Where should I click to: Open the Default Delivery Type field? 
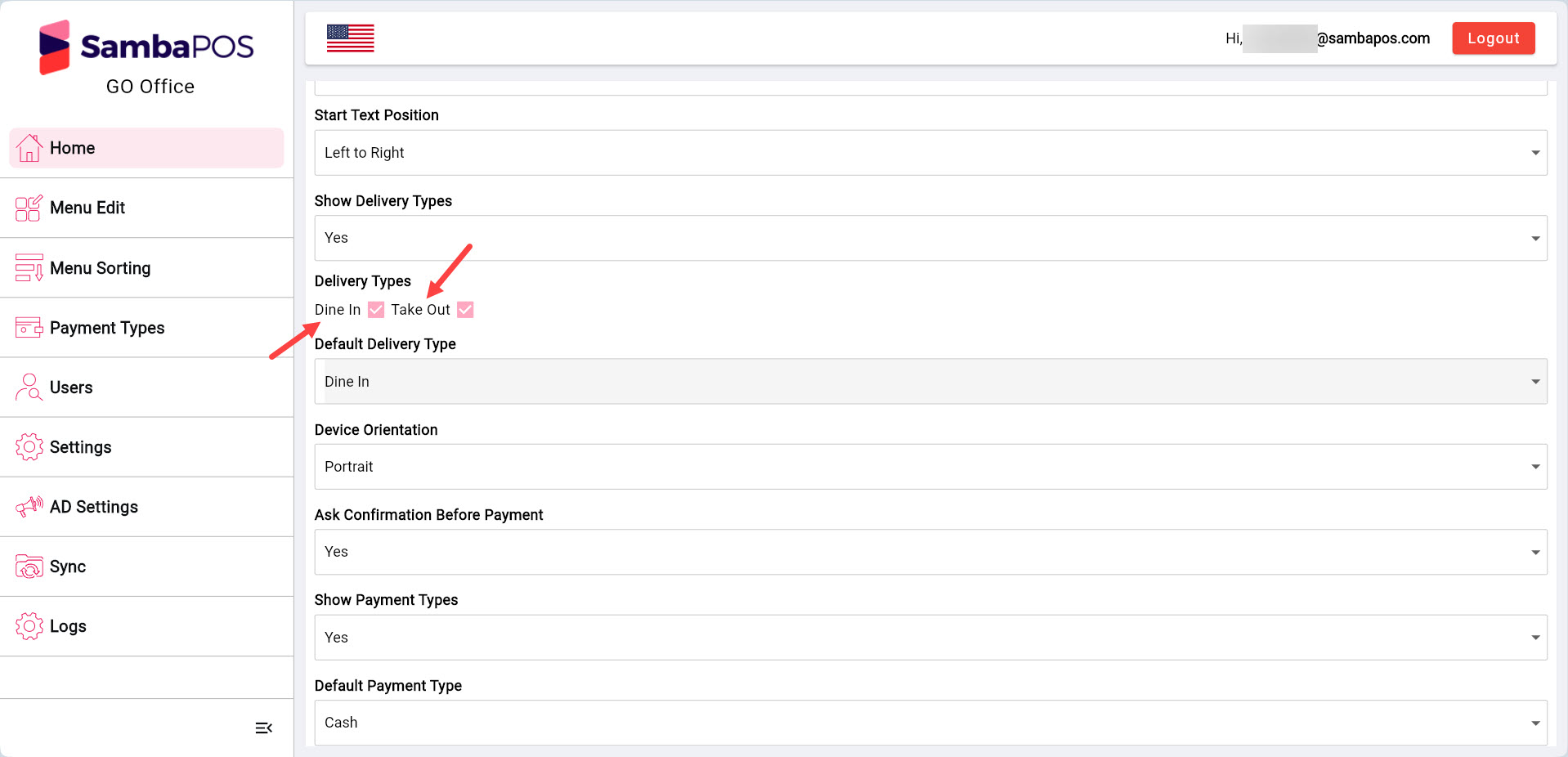click(x=930, y=382)
